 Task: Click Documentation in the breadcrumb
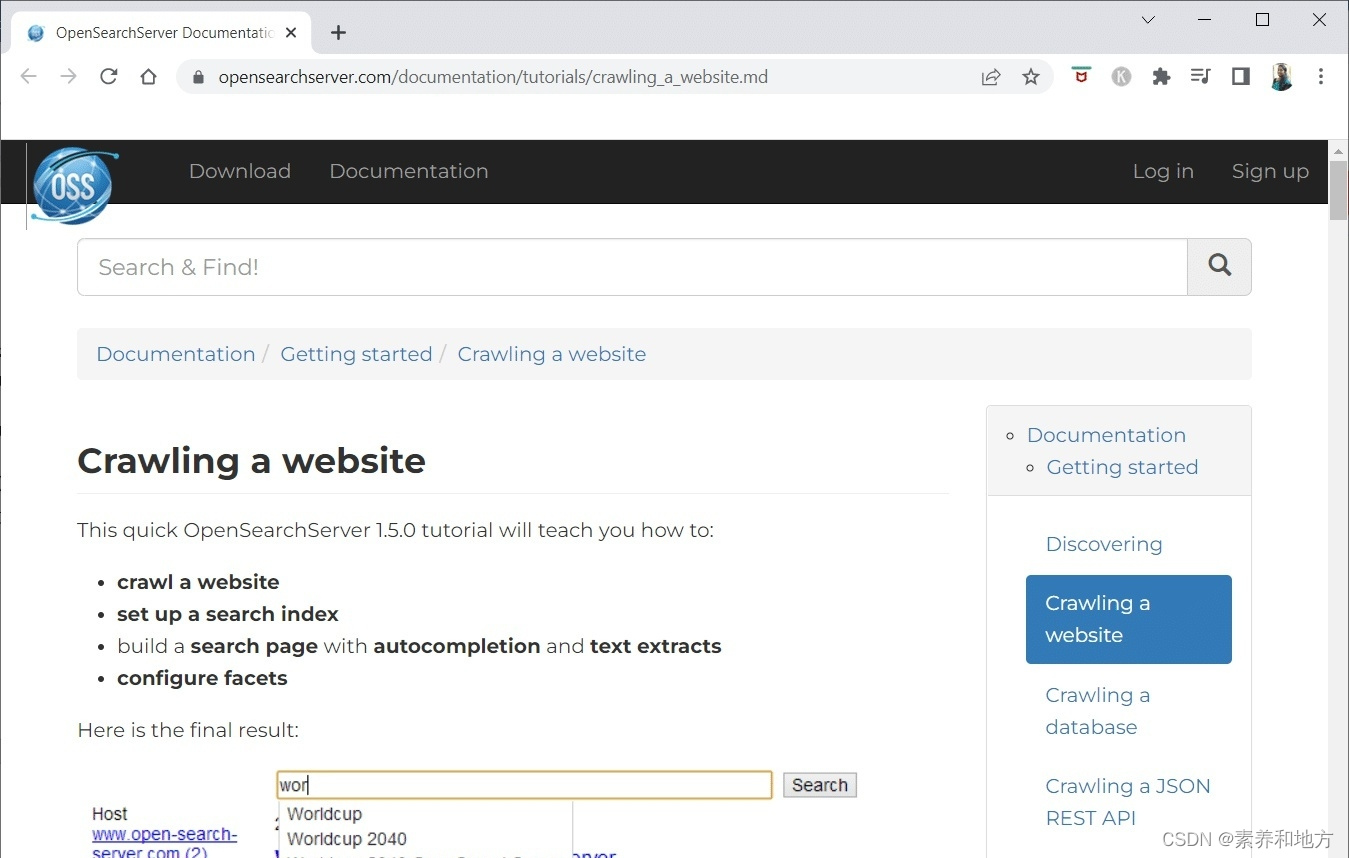(x=176, y=354)
